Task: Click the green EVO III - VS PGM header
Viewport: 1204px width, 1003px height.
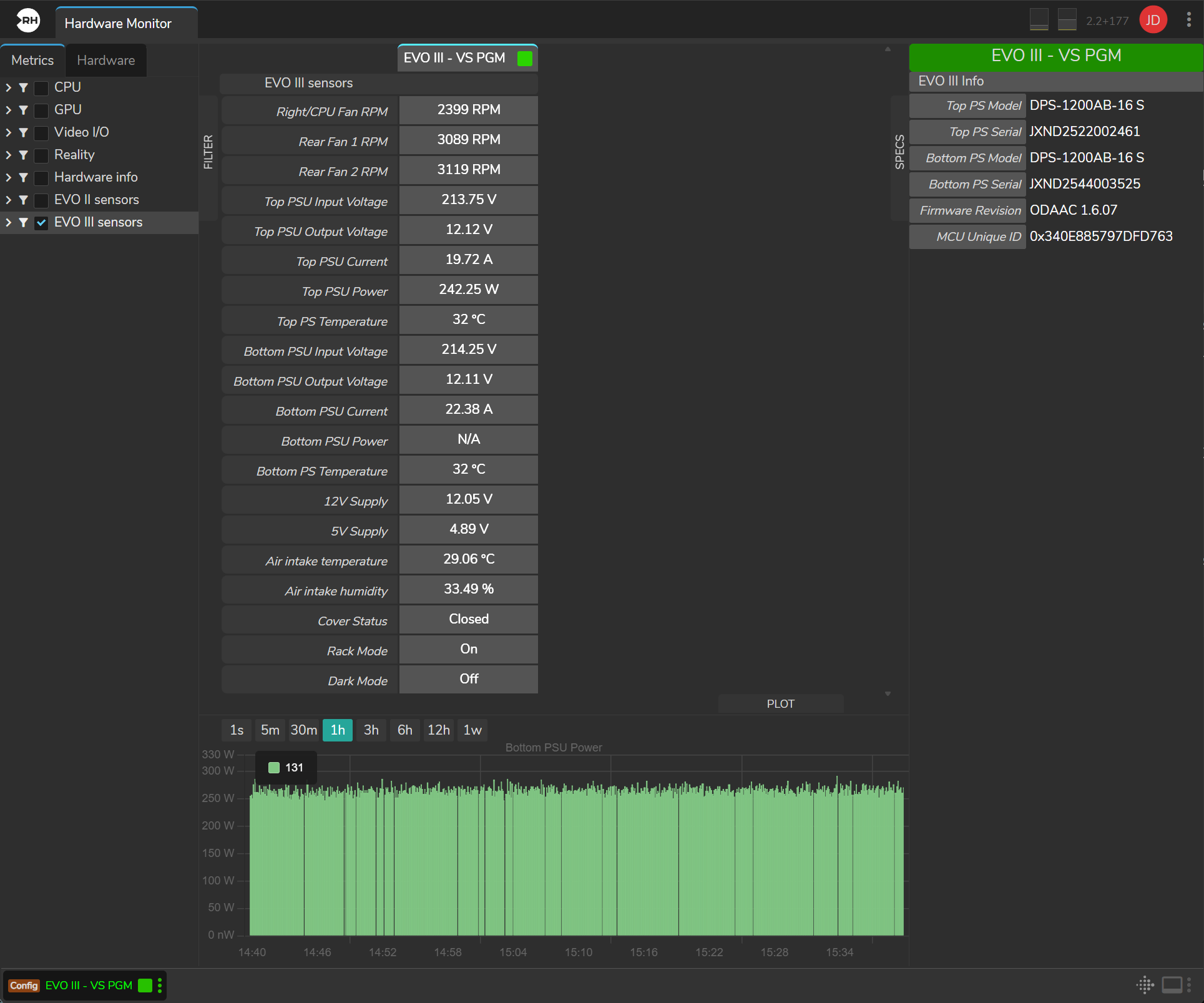Action: click(1056, 56)
